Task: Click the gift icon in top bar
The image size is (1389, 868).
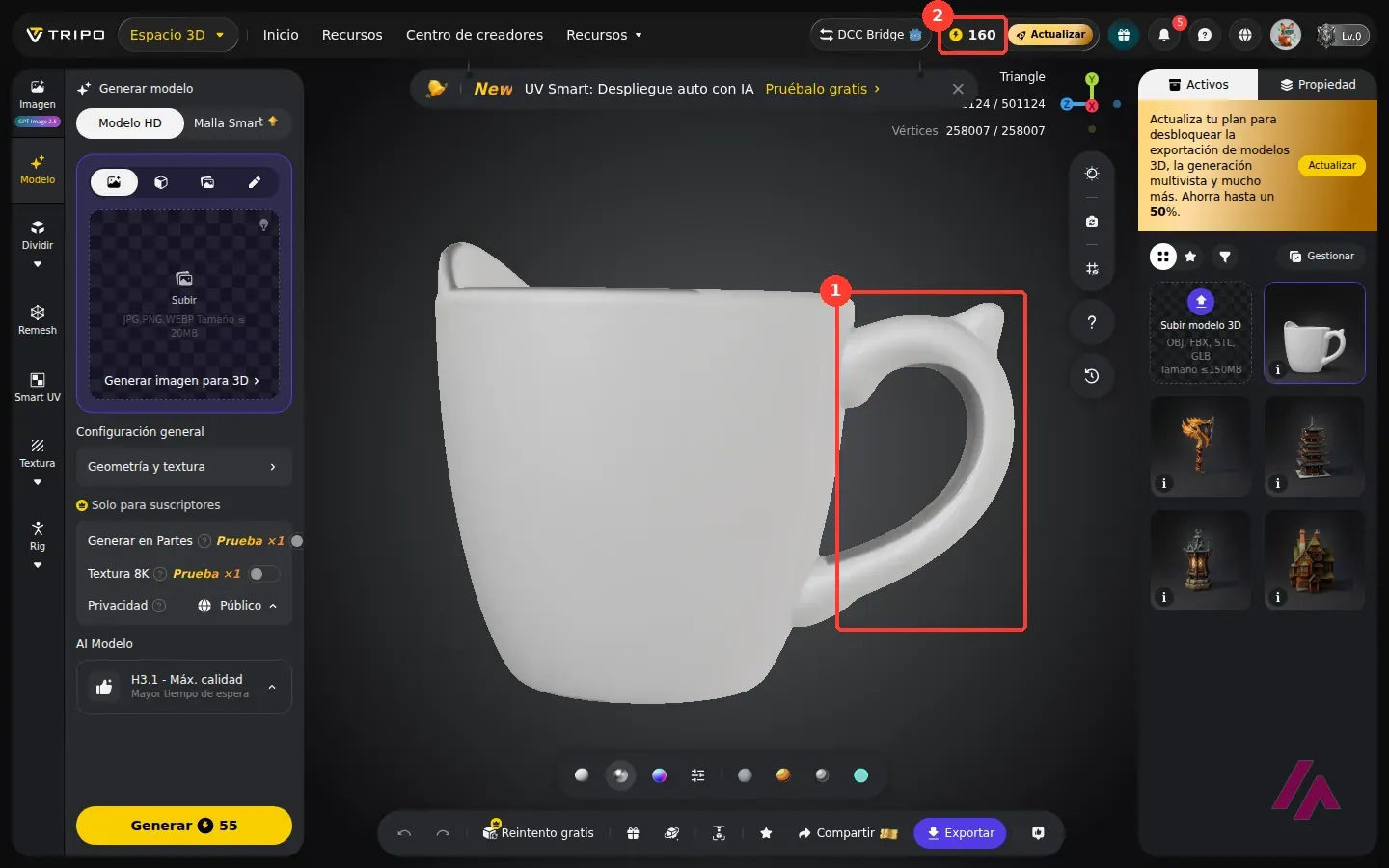Action: coord(1124,35)
